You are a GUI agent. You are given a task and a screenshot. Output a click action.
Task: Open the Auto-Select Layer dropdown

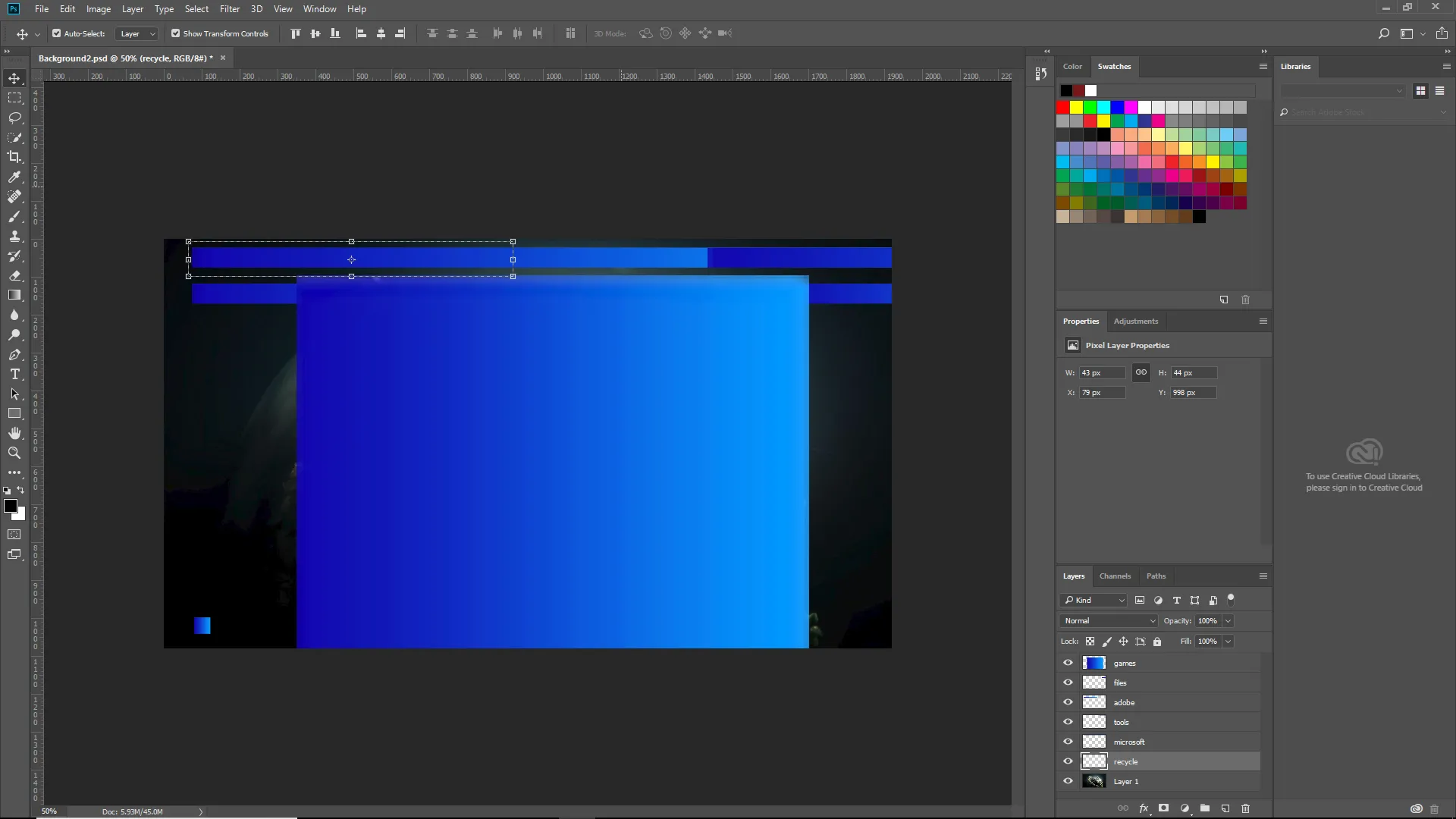[x=137, y=33]
